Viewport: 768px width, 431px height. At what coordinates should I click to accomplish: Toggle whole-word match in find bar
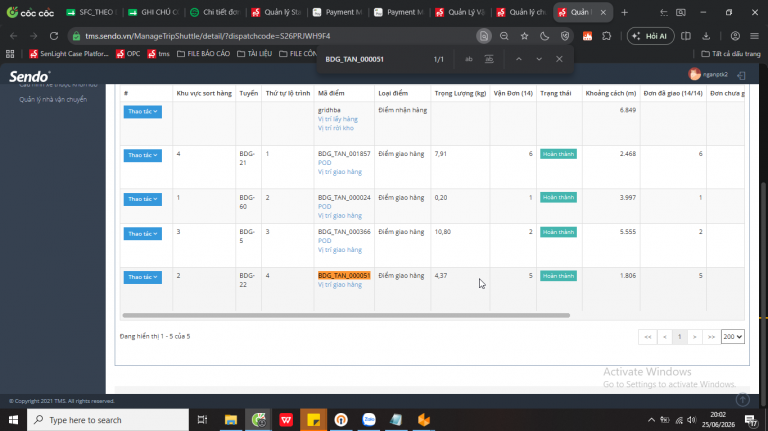coord(489,59)
